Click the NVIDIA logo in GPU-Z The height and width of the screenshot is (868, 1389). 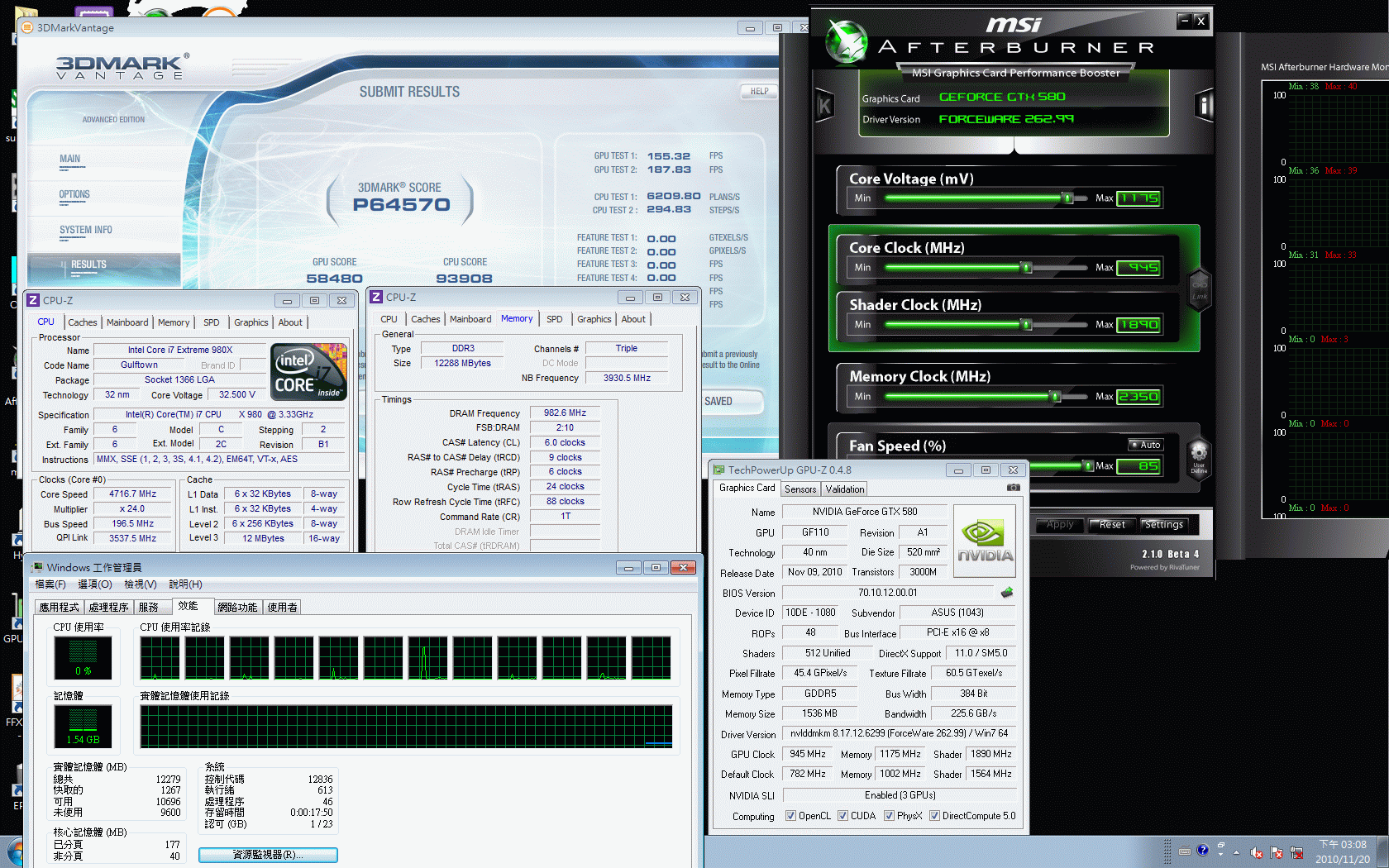984,541
